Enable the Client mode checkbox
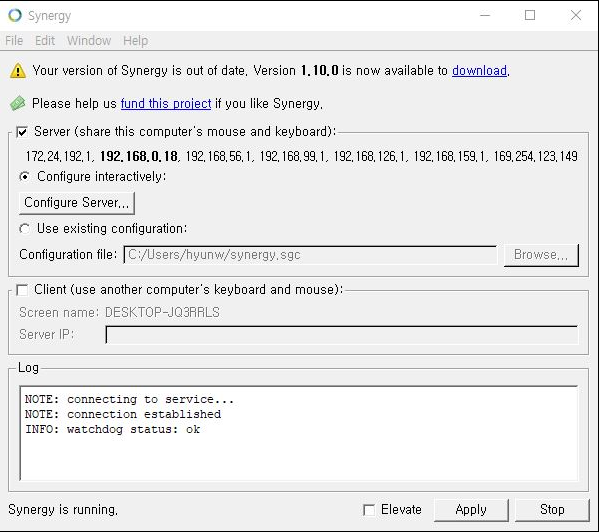The height and width of the screenshot is (532, 599). (22, 290)
